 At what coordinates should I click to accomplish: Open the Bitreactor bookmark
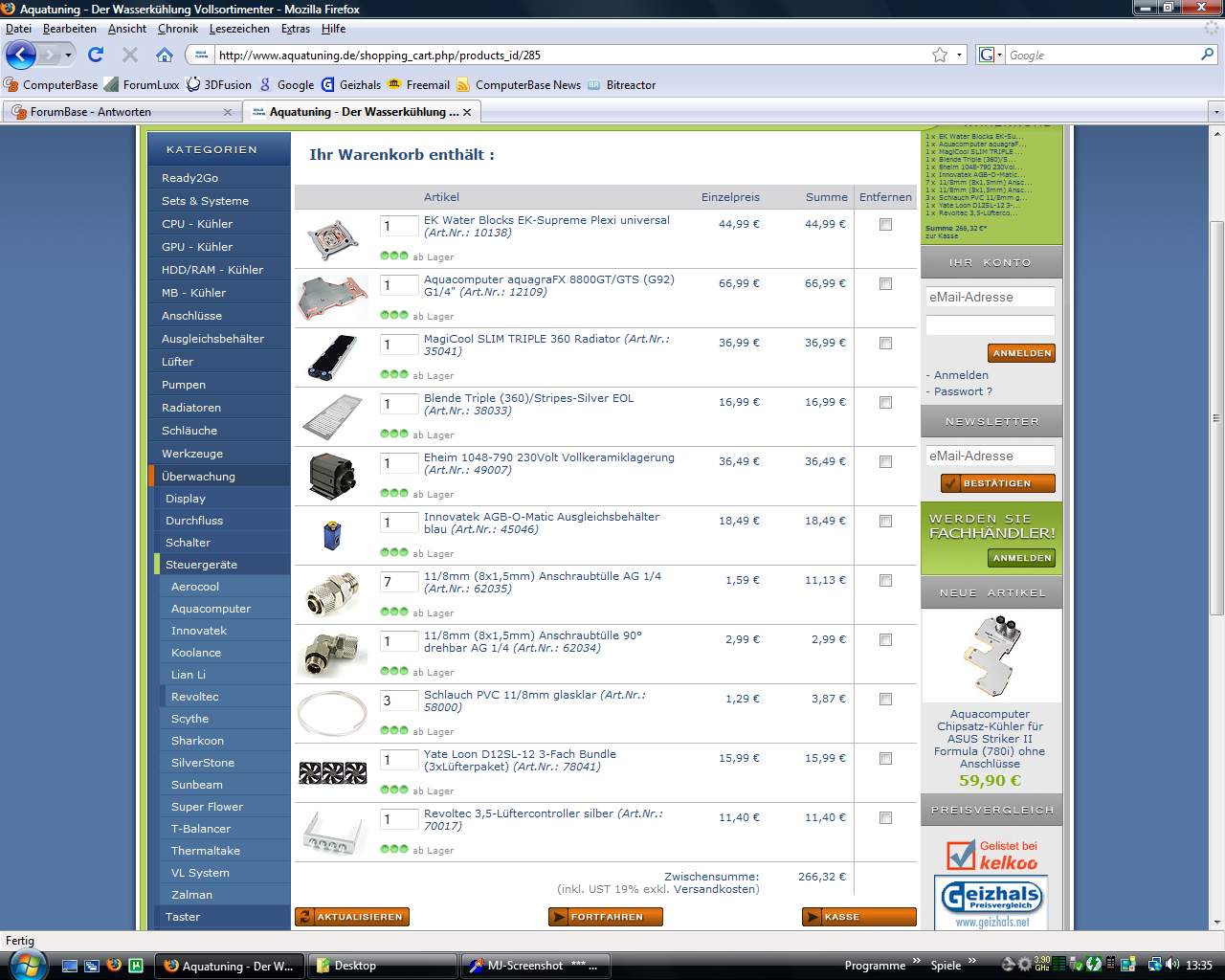622,84
